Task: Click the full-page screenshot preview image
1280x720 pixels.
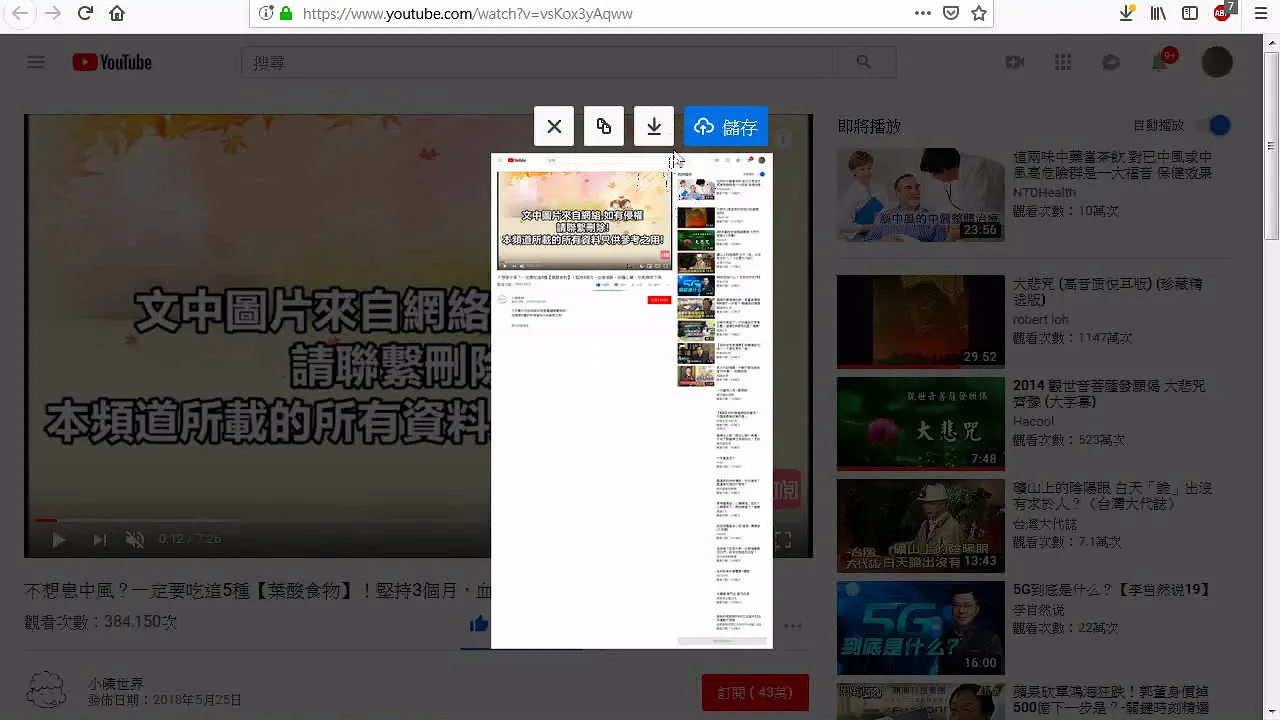Action: point(632,400)
